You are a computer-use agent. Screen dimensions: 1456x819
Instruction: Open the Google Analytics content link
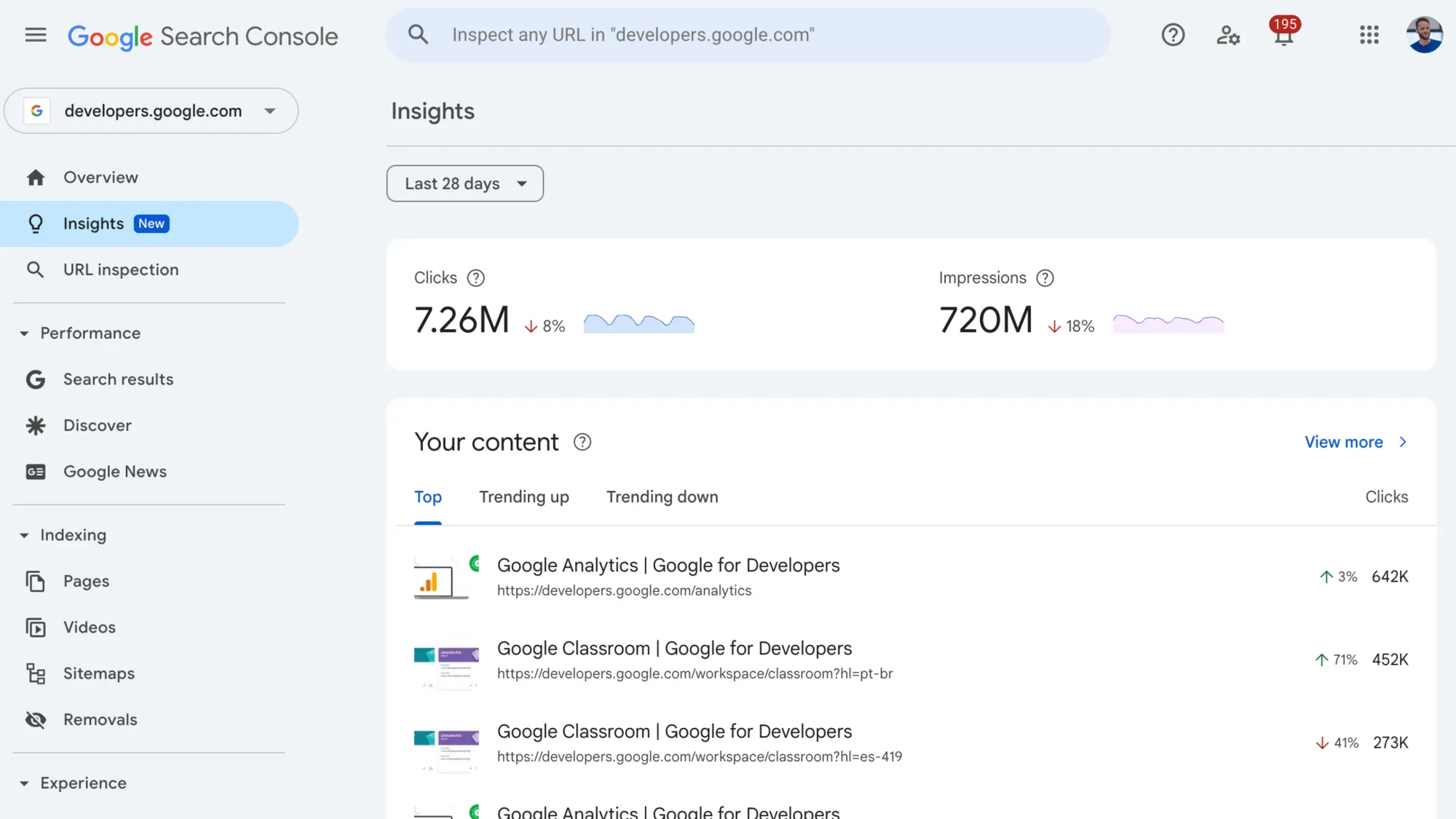click(x=668, y=565)
